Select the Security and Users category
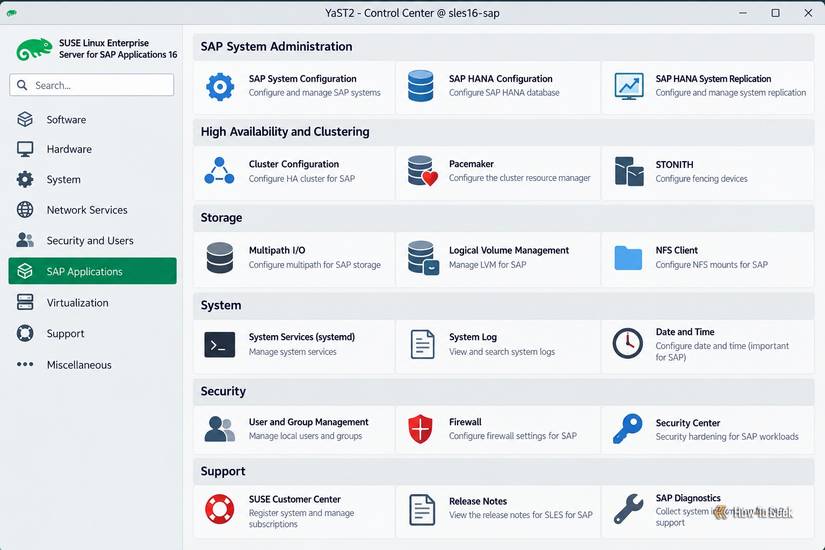825x550 pixels. (93, 241)
